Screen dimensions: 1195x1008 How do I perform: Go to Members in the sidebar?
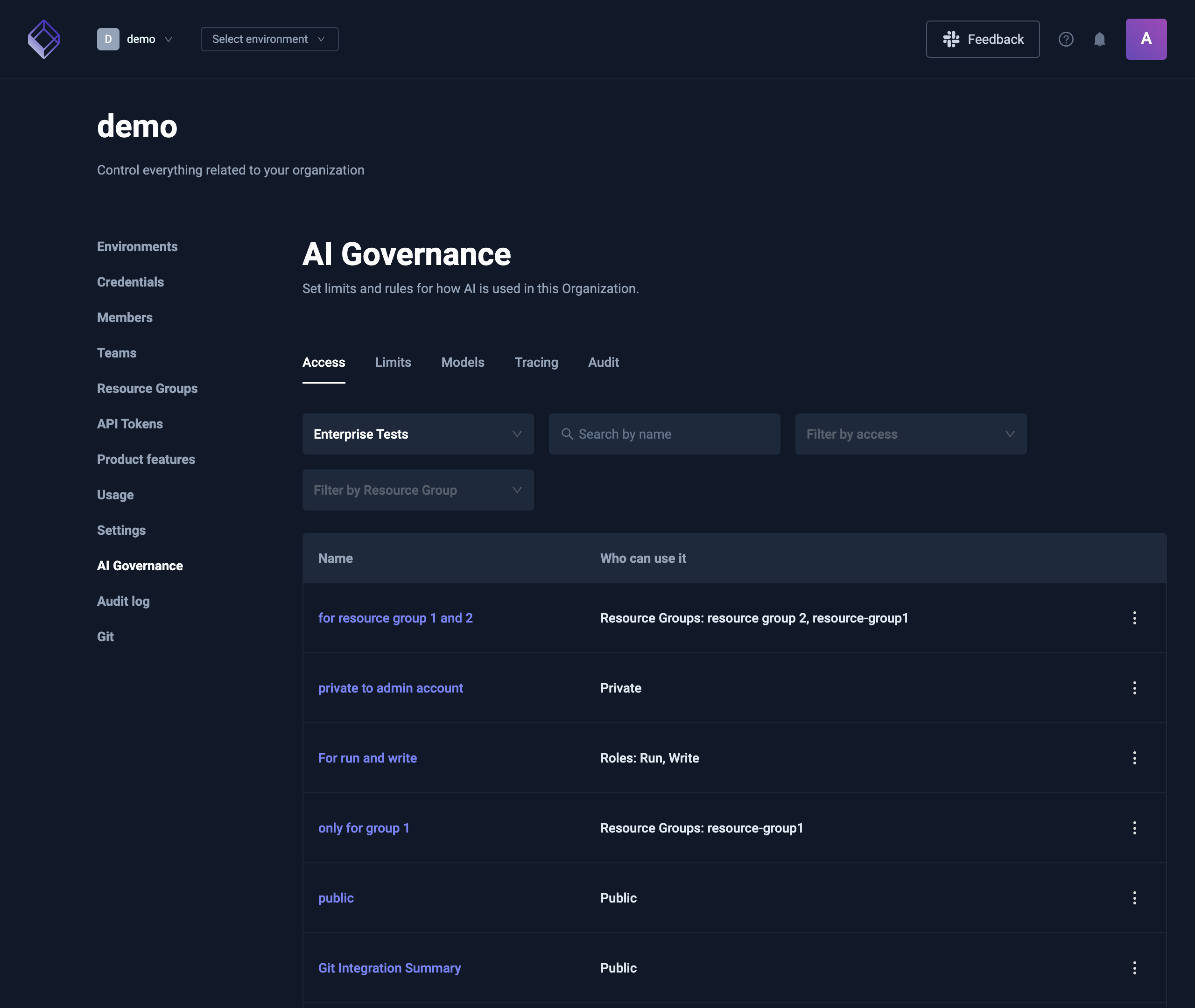tap(125, 318)
